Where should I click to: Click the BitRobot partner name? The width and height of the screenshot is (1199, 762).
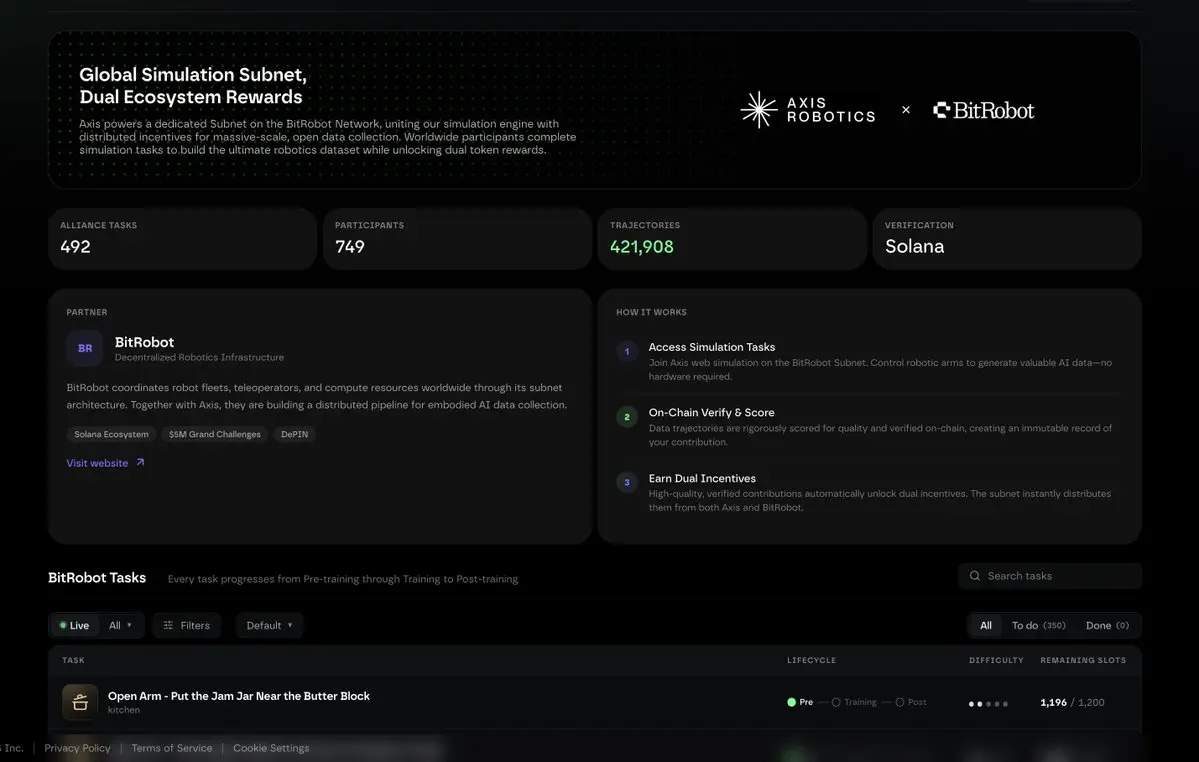pyautogui.click(x=145, y=342)
